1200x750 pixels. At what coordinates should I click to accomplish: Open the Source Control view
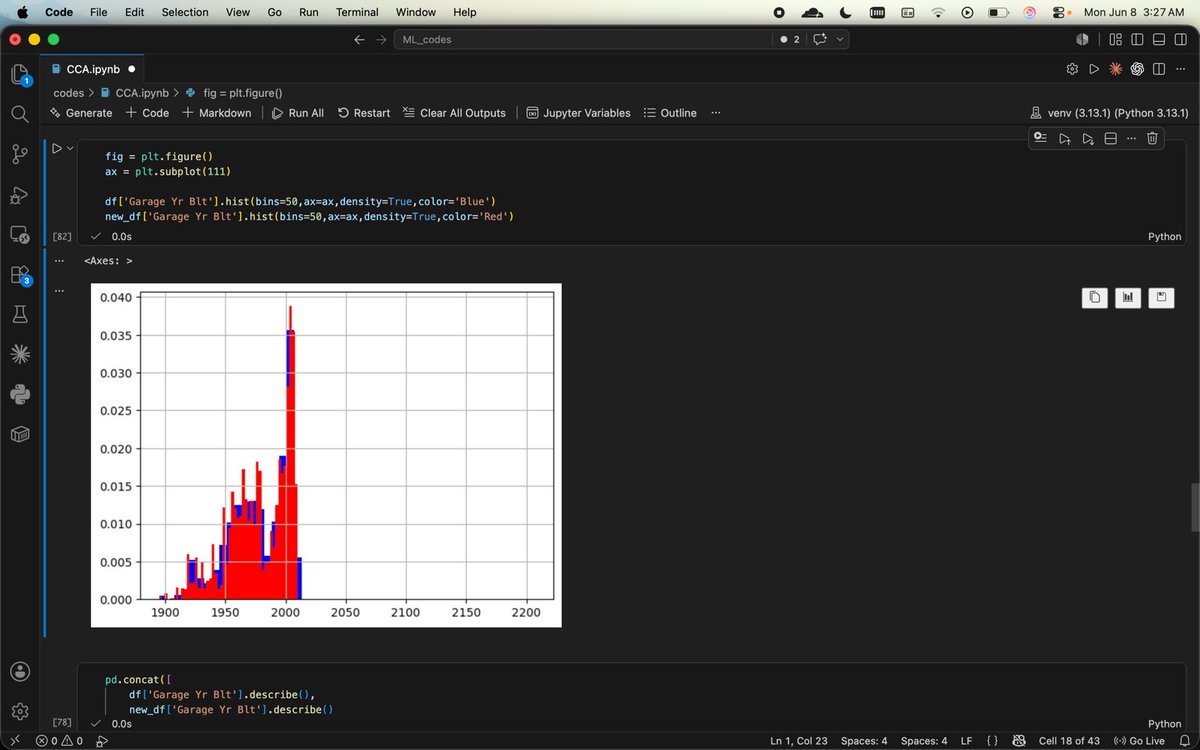[19, 154]
